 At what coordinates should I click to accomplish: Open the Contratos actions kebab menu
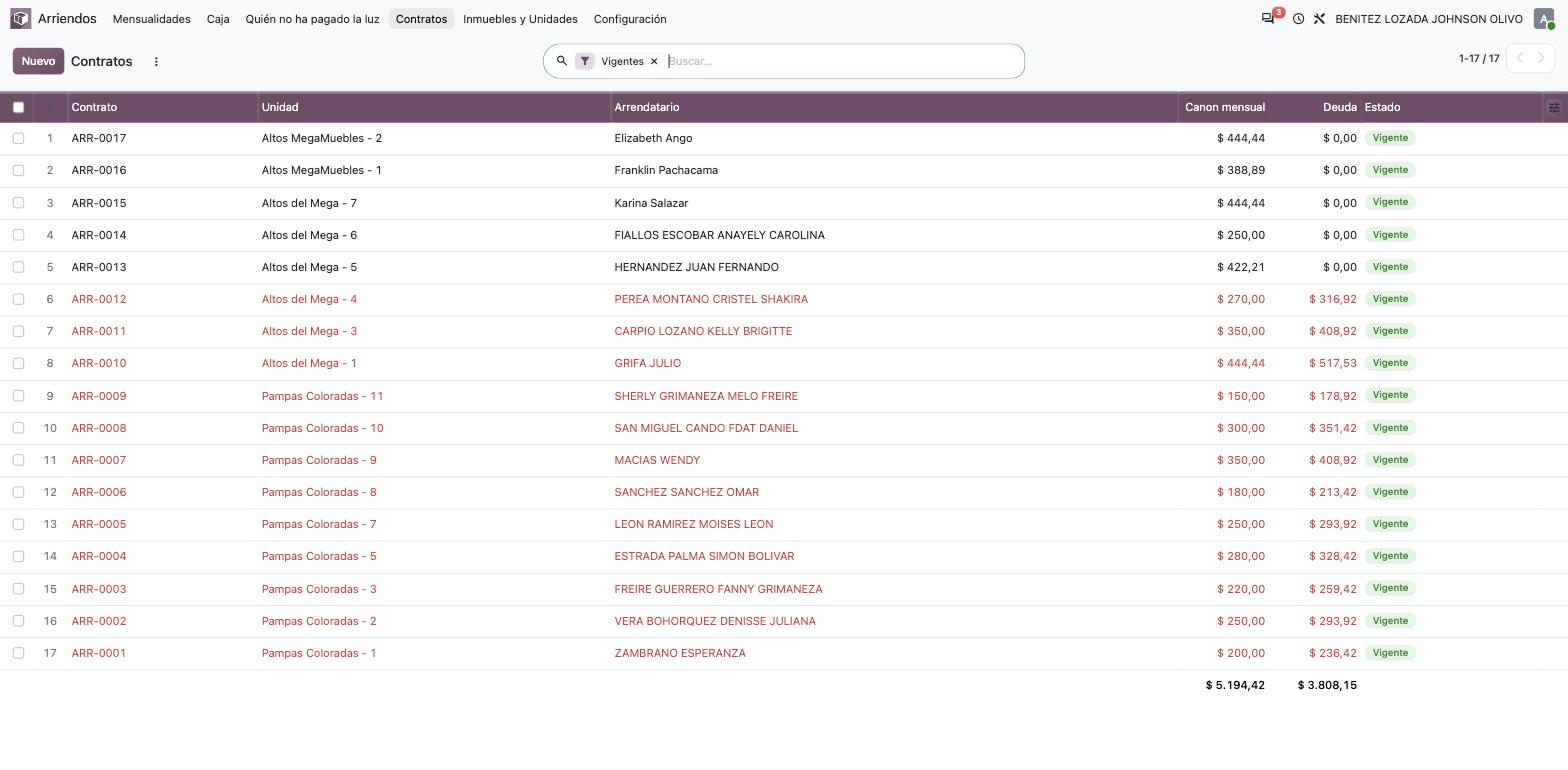156,61
